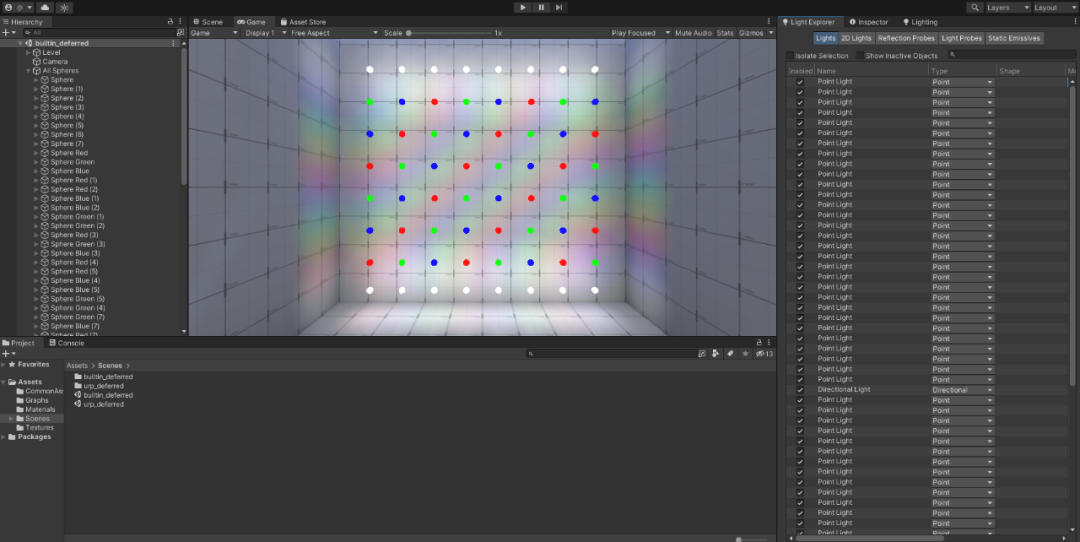Viewport: 1080px width, 542px height.
Task: Open the Inspector tab
Action: point(868,21)
